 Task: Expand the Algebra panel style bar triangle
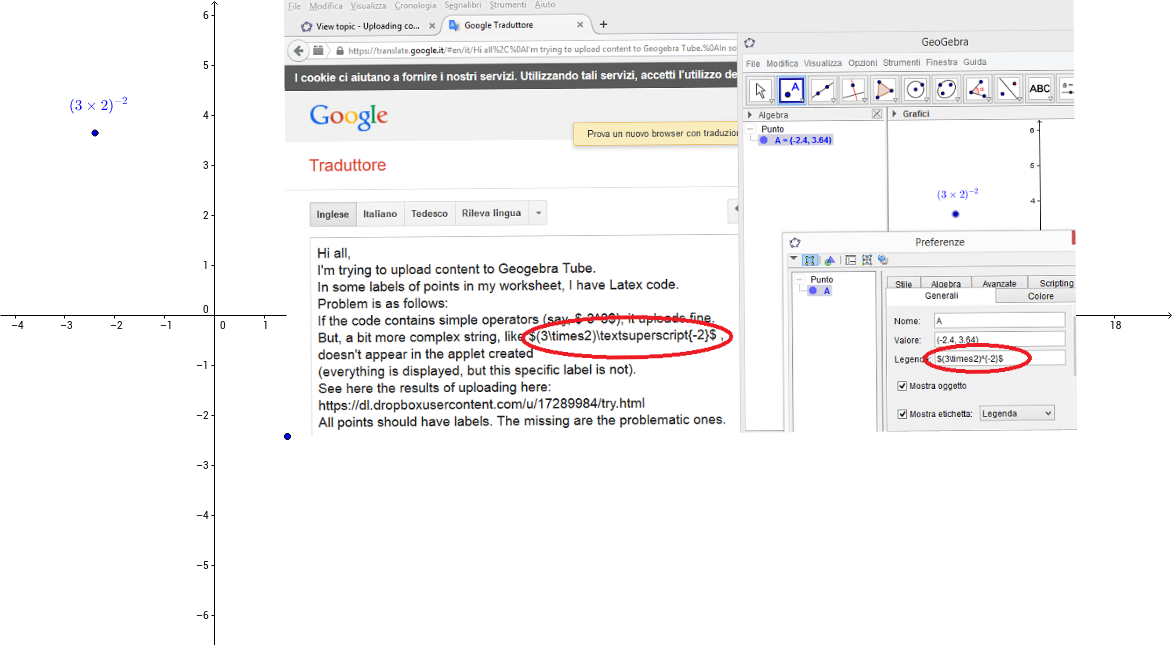coord(750,115)
